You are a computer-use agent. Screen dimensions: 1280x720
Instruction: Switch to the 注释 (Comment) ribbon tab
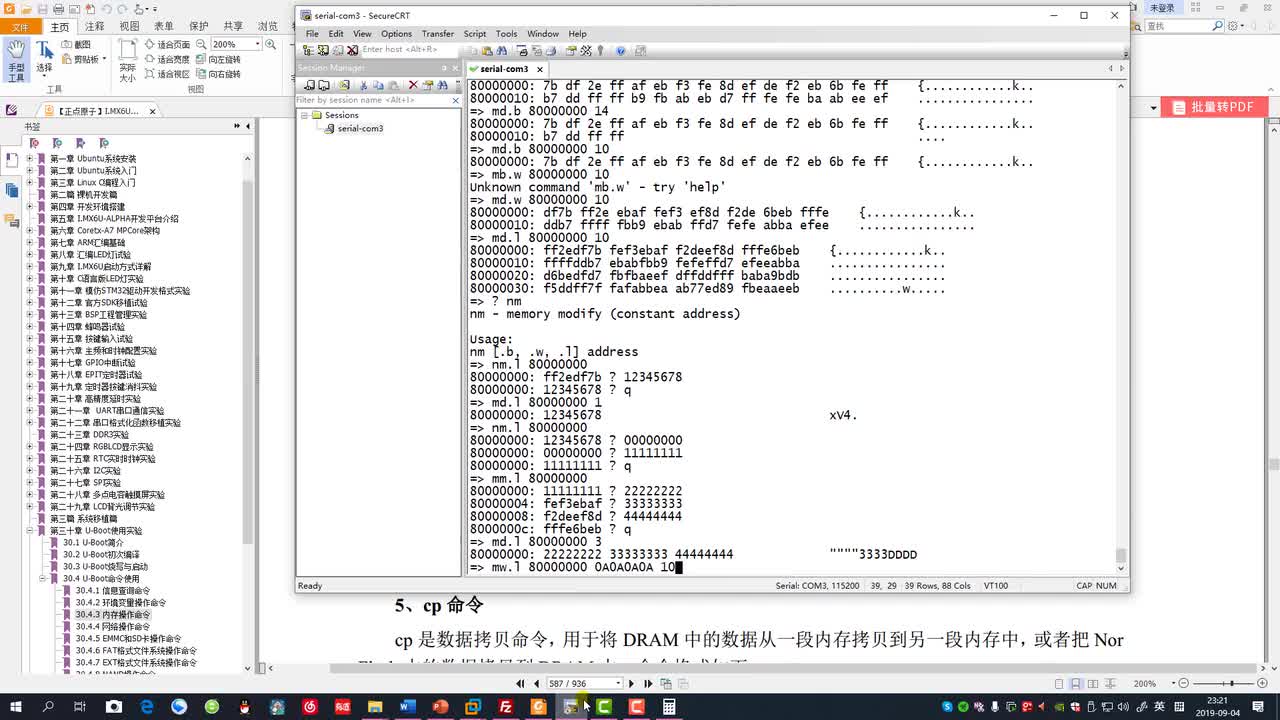[94, 27]
